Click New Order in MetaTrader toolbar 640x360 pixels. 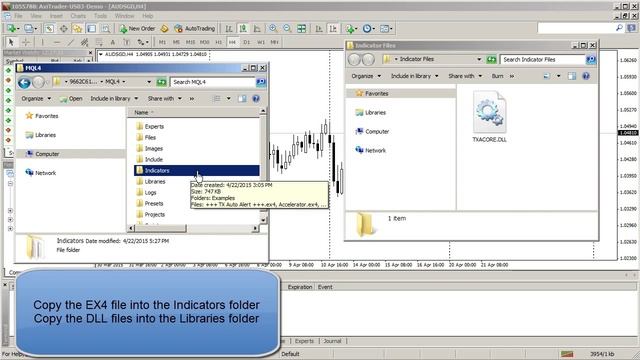(138, 29)
